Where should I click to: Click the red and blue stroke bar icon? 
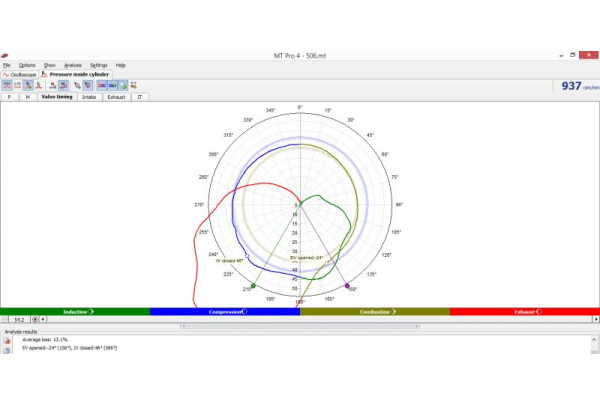pos(102,85)
